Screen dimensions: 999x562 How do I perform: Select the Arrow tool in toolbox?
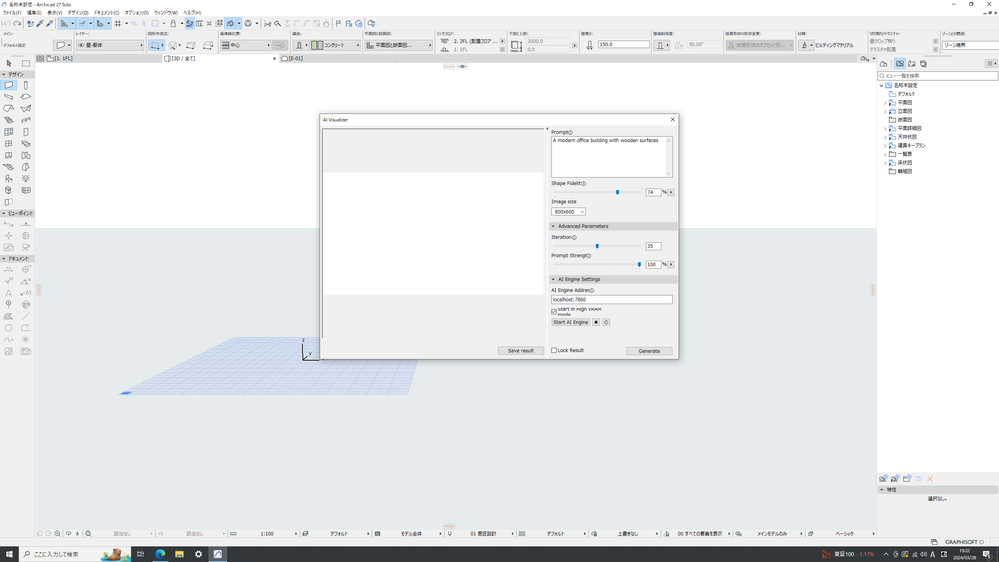[9, 64]
